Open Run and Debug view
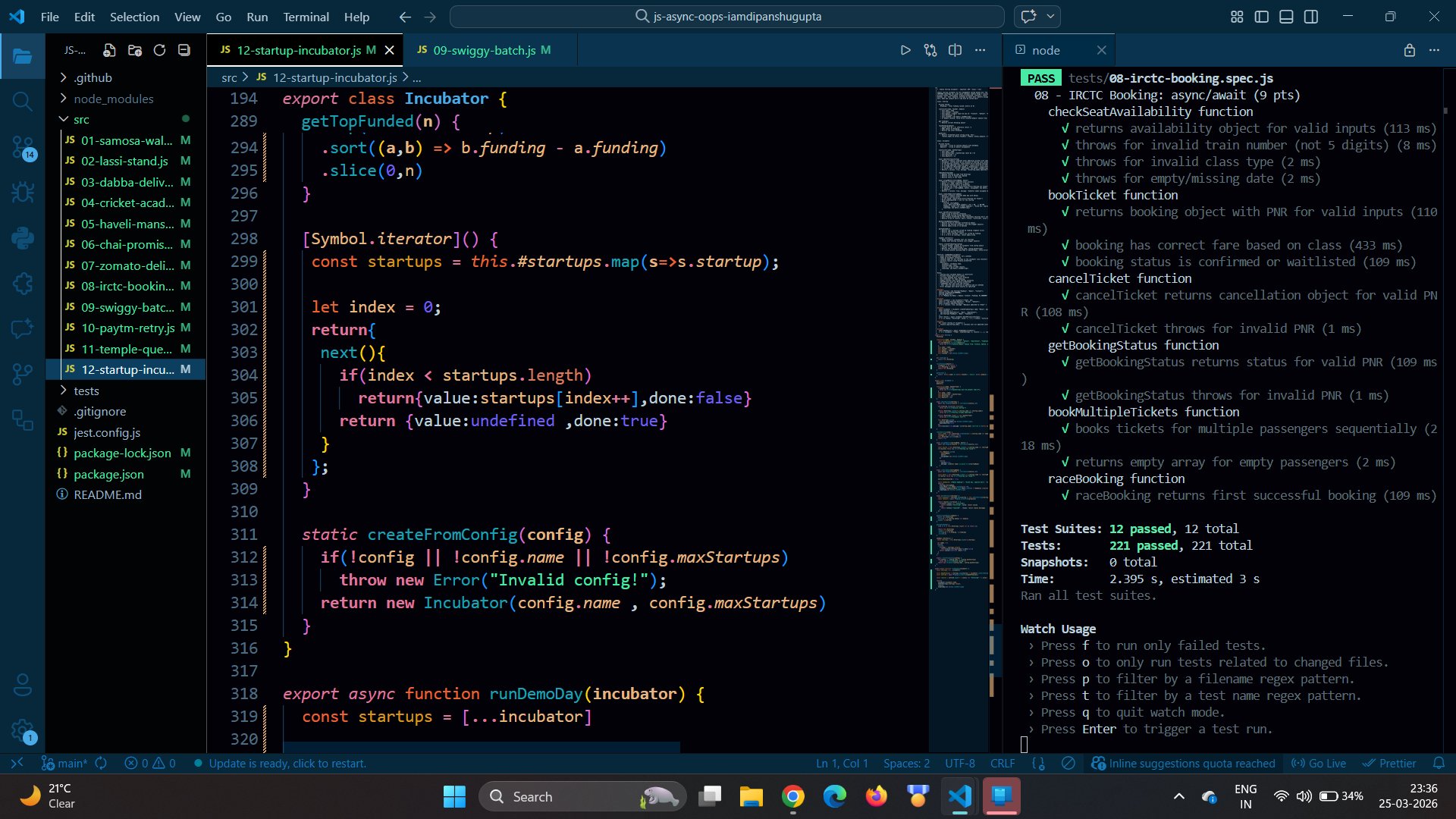 coord(23,192)
